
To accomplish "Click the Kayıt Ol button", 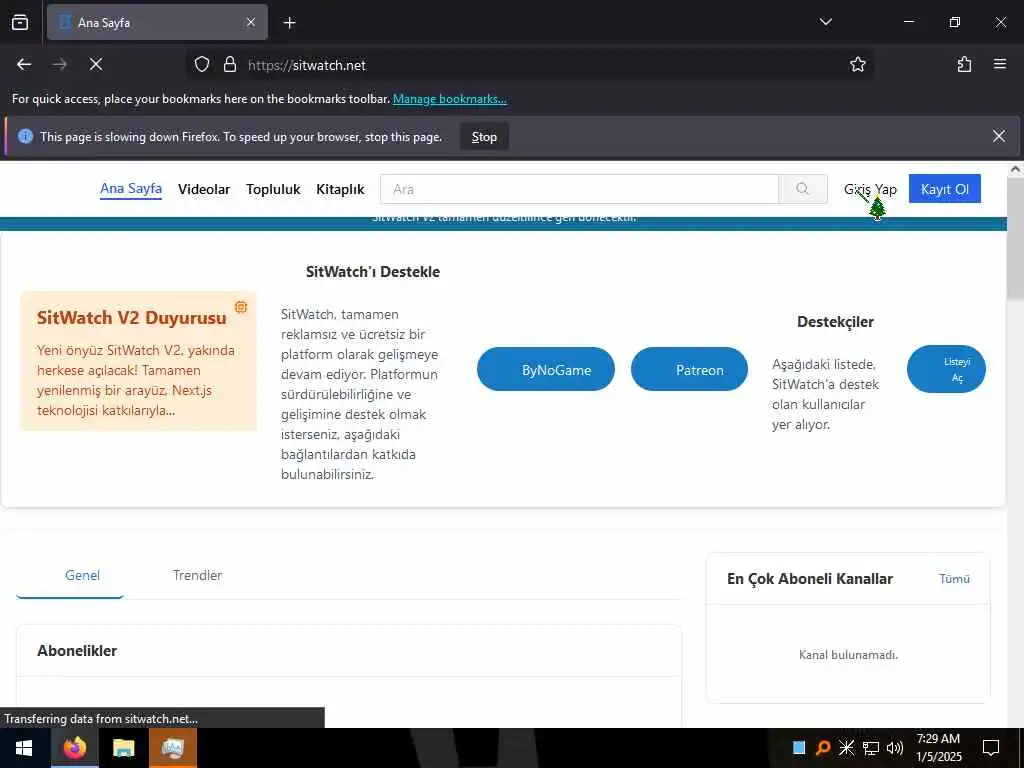I will coord(944,189).
